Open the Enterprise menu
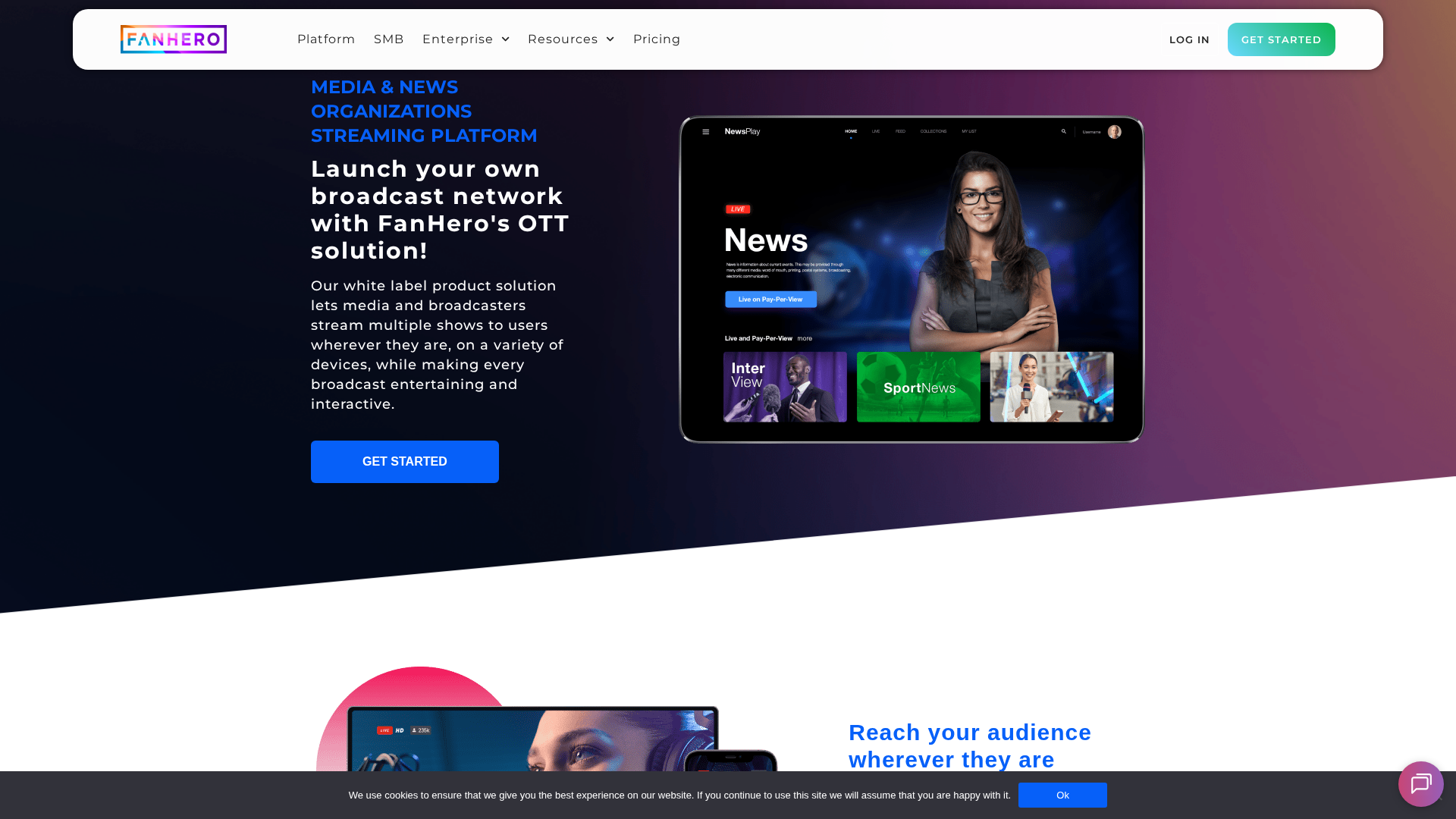 (x=457, y=39)
